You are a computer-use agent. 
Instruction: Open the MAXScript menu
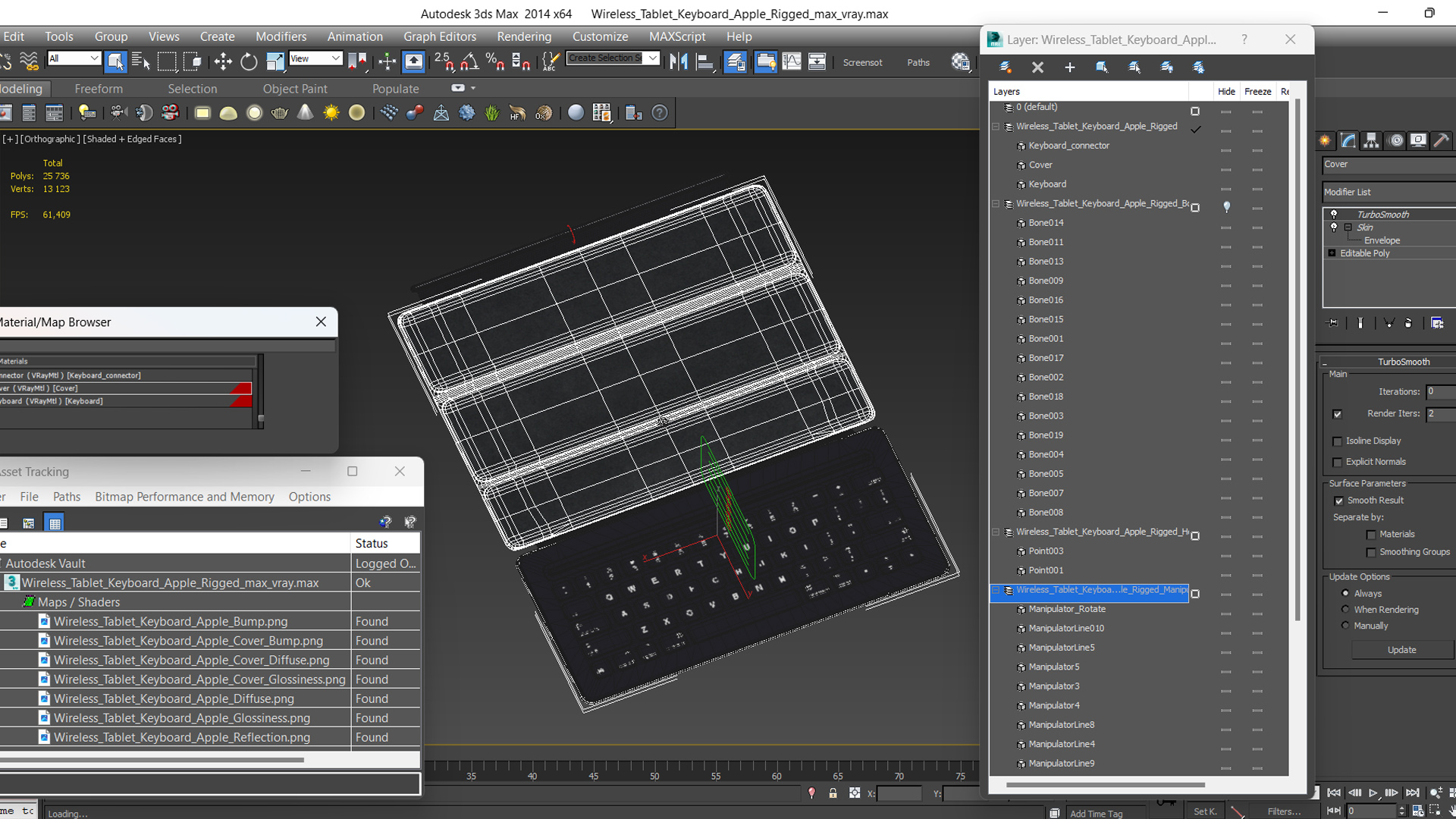point(677,36)
